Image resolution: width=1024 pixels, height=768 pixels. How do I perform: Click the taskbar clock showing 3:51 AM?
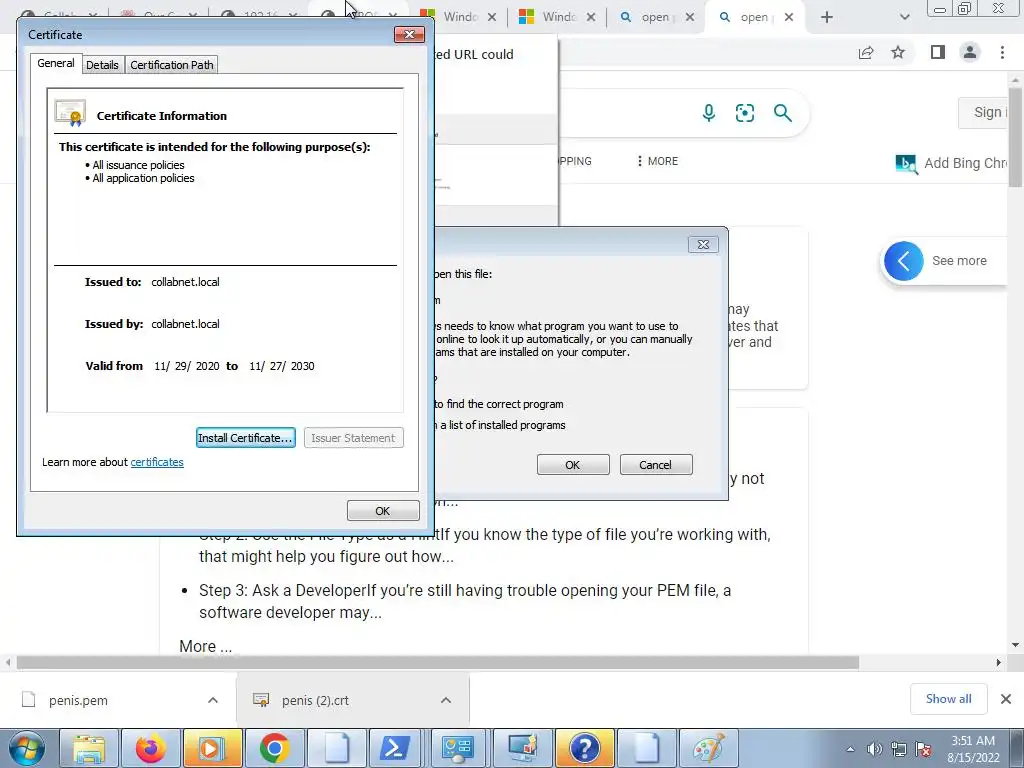972,748
